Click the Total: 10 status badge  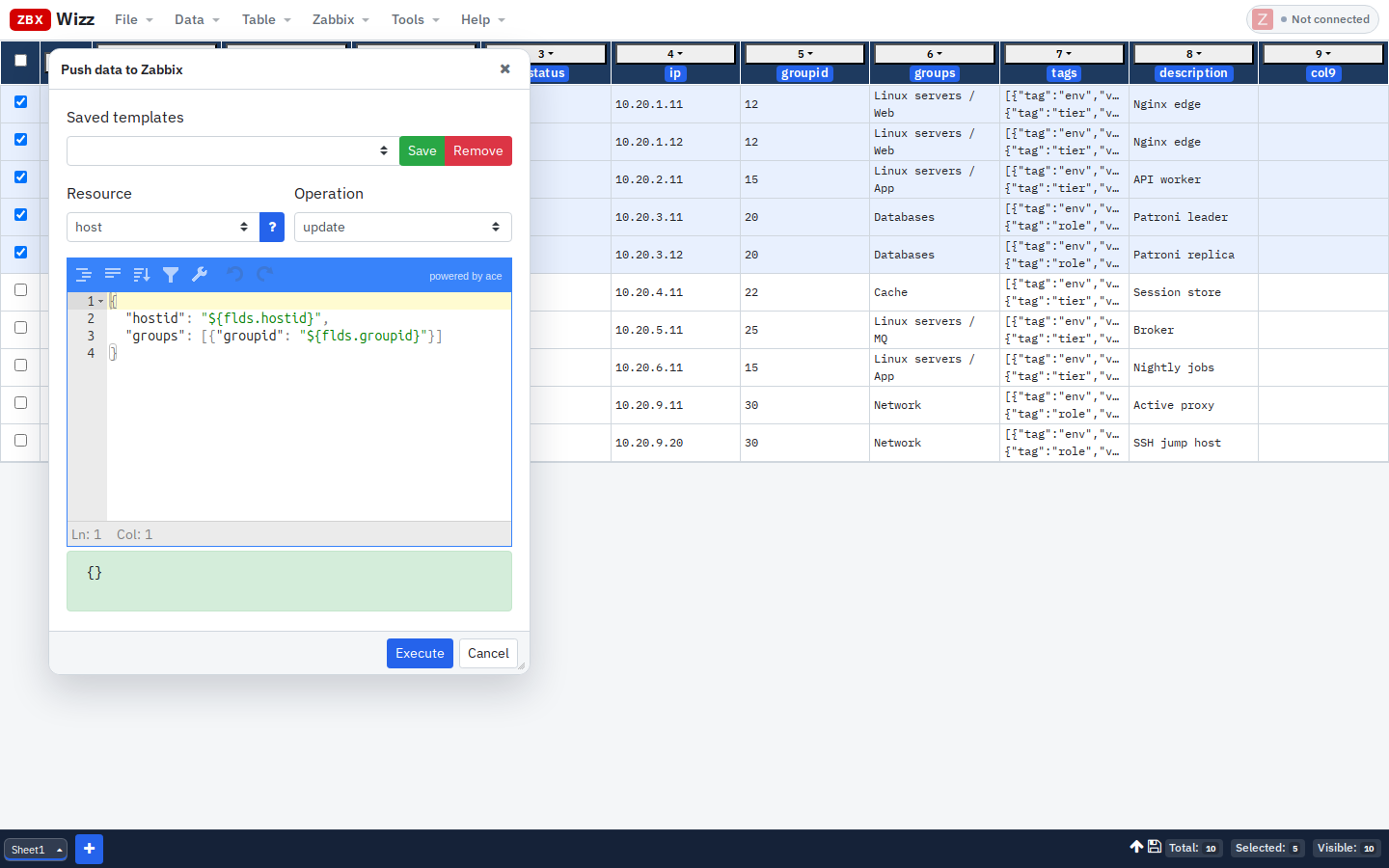pos(1192,848)
